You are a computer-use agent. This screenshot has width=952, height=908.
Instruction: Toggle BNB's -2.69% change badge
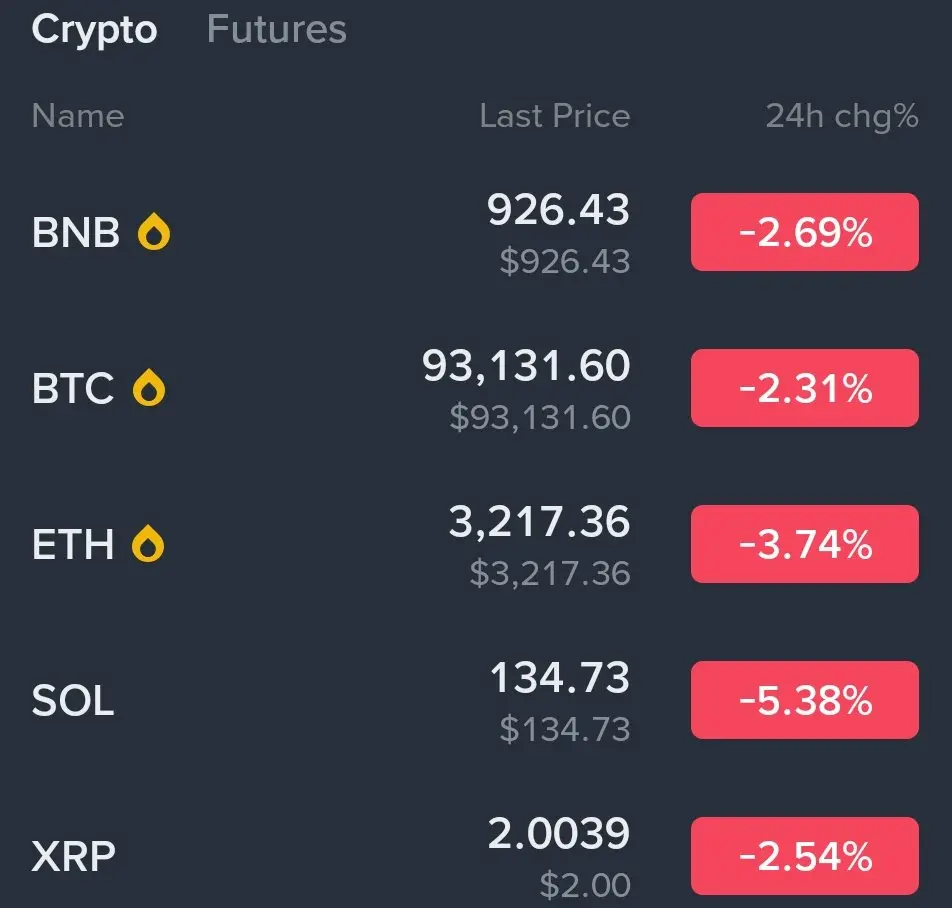click(804, 233)
